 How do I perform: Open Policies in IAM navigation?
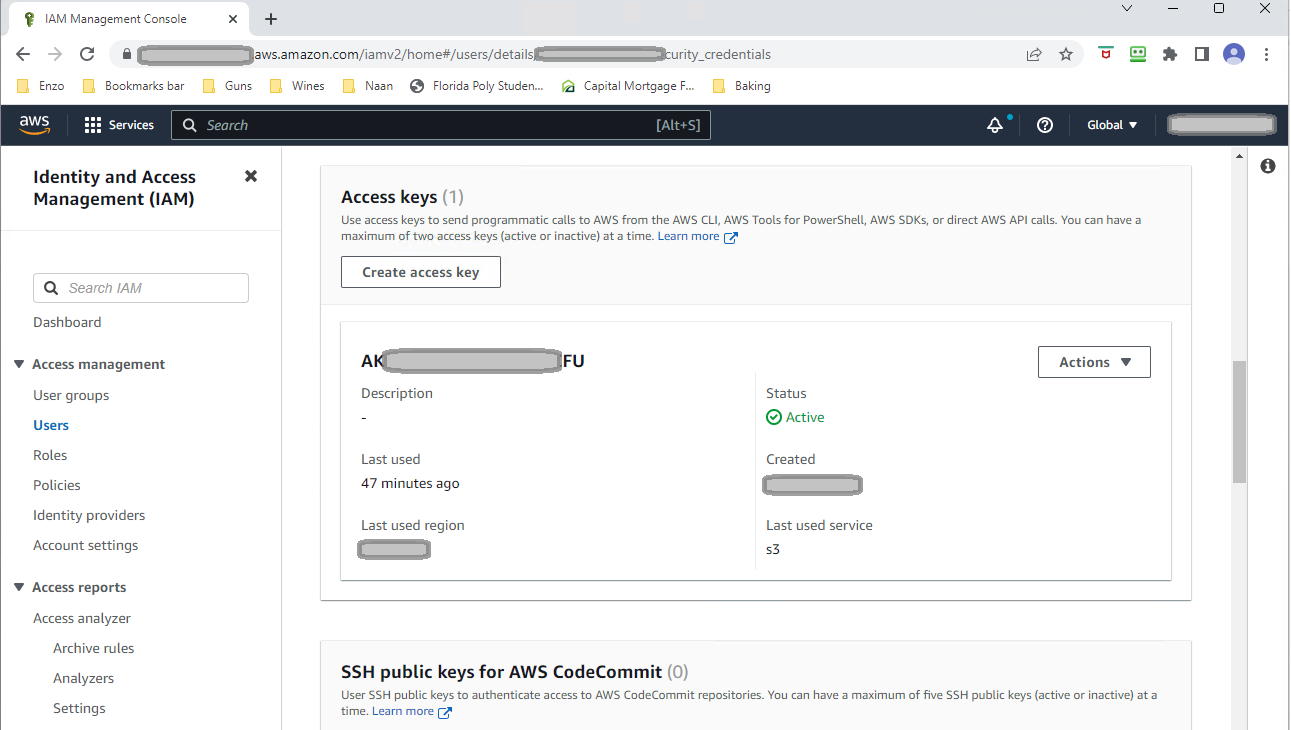[x=57, y=485]
